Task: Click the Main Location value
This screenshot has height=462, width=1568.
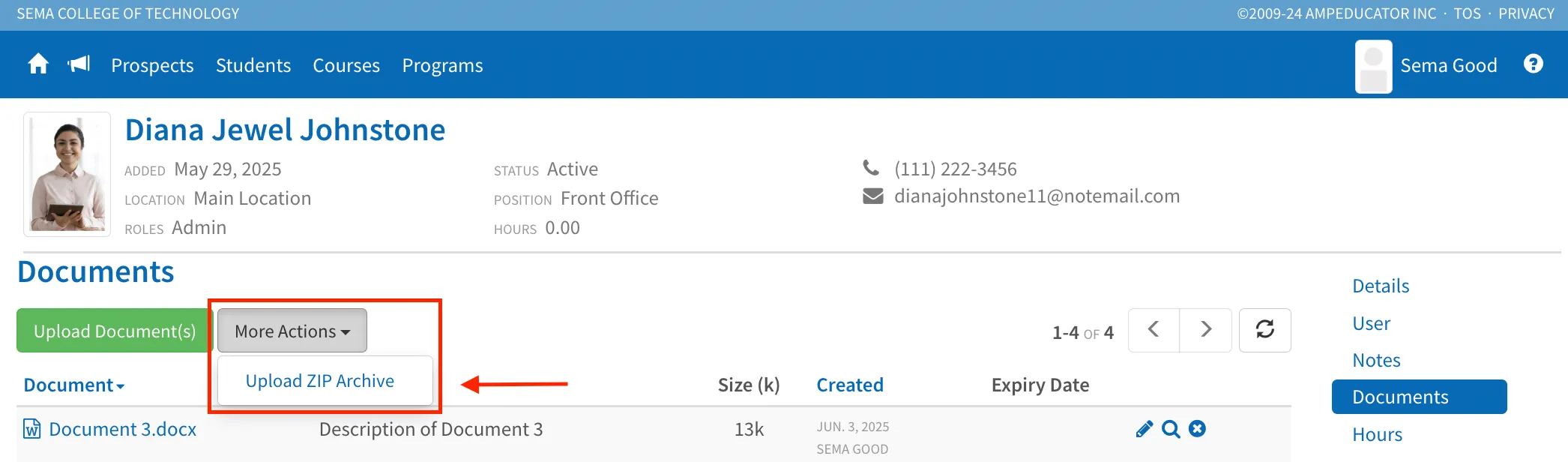Action: 253,198
